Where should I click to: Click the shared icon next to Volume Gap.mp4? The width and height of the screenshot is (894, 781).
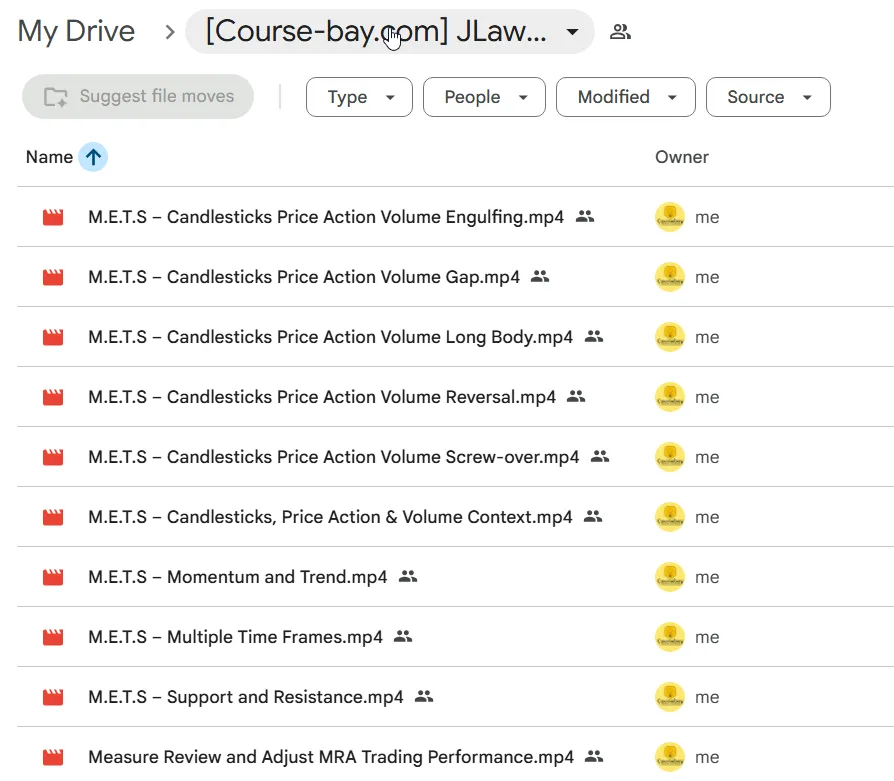tap(540, 276)
